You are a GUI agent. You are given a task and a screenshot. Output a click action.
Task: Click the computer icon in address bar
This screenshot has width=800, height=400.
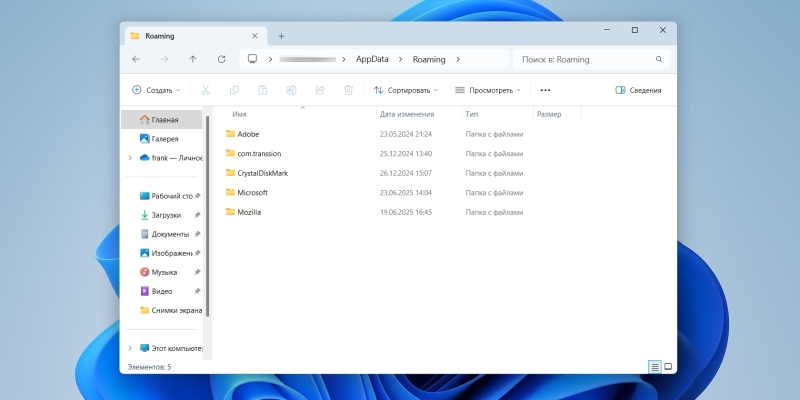tap(252, 59)
